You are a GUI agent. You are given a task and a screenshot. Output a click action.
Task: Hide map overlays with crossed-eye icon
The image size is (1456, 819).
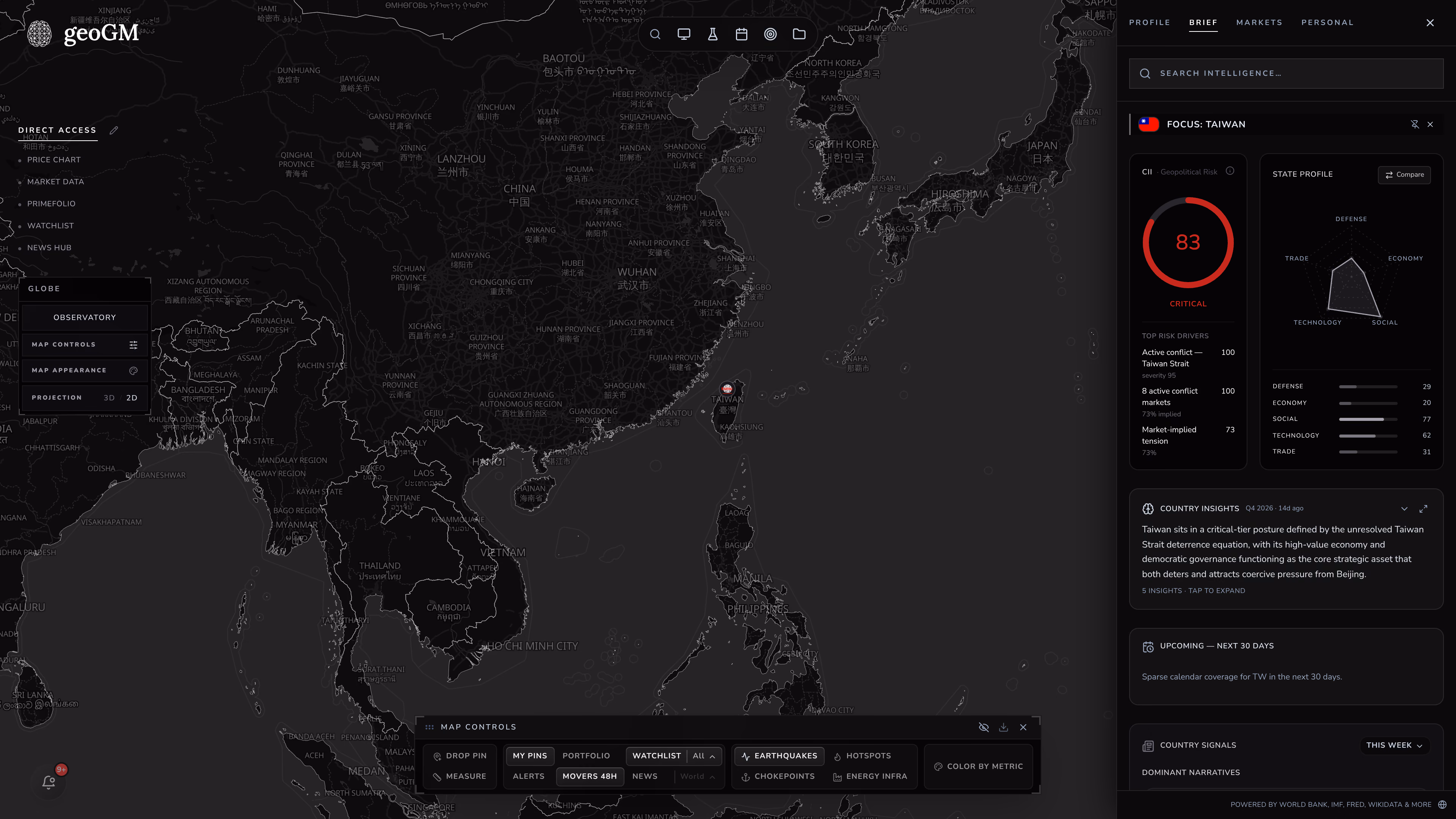984,728
